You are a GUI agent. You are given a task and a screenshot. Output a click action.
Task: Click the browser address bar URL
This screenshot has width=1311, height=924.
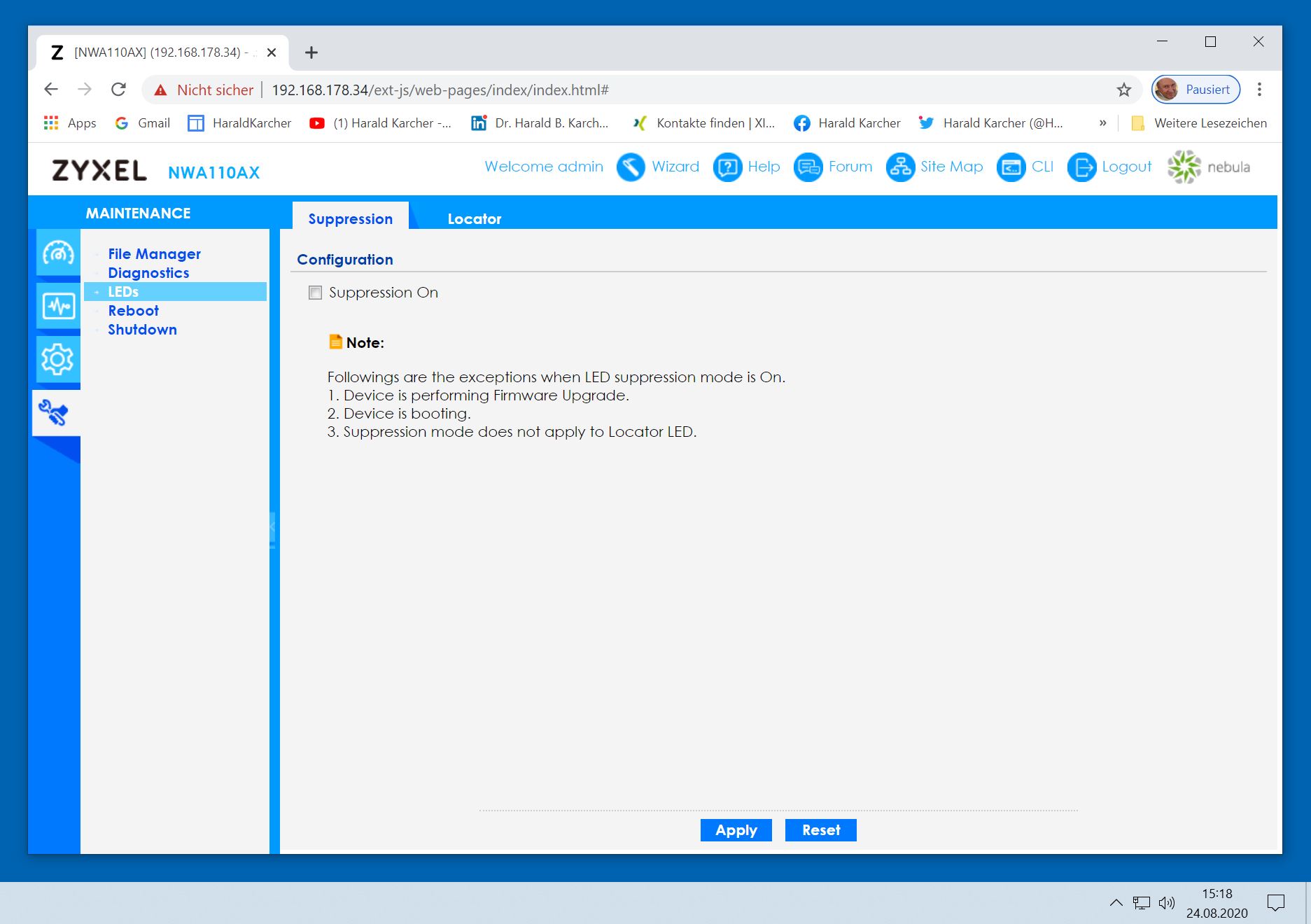coord(440,90)
